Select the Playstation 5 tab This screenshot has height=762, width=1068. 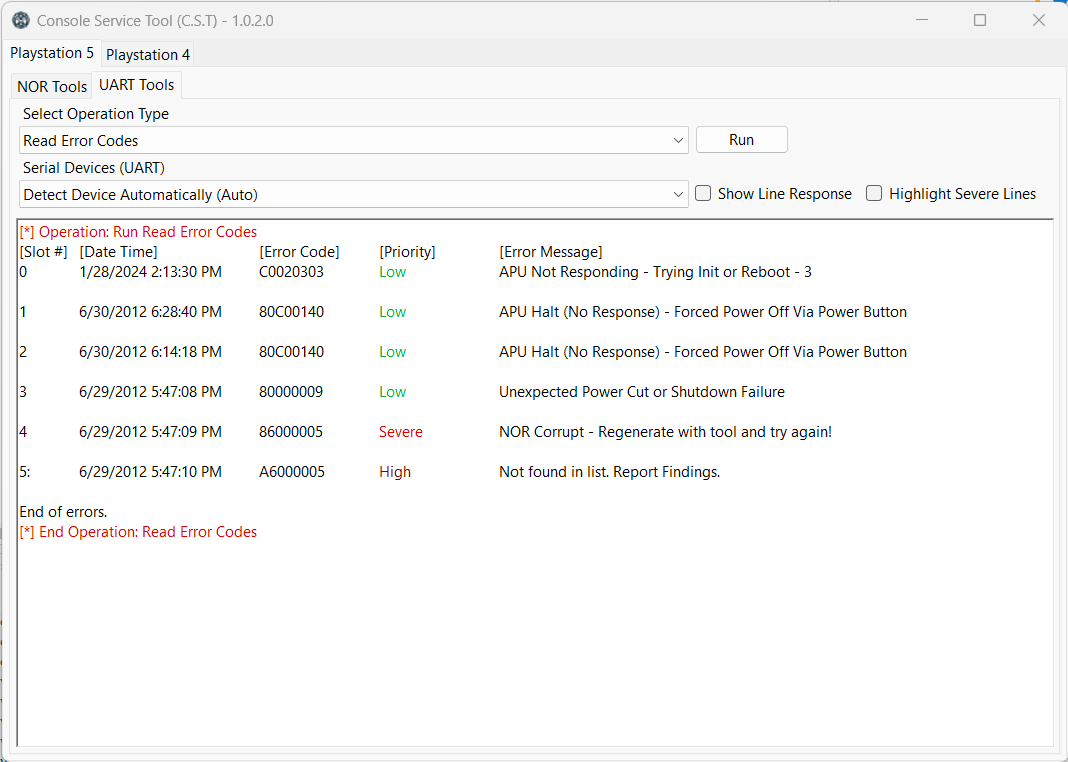(52, 53)
